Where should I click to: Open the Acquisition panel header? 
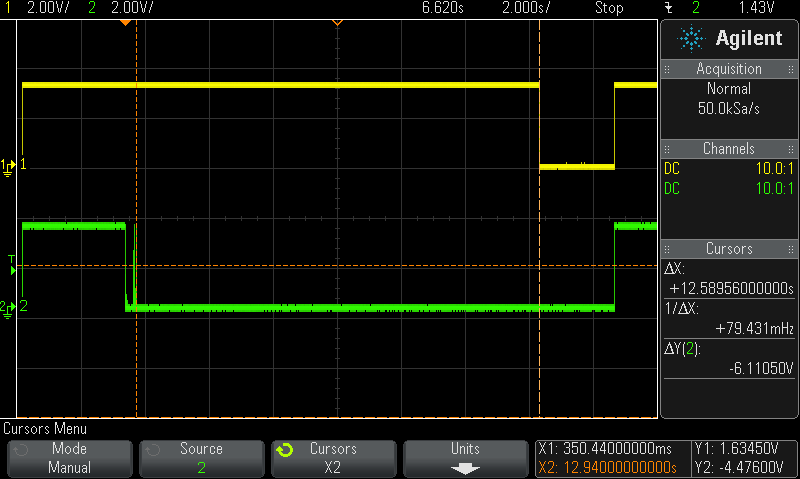(x=729, y=69)
